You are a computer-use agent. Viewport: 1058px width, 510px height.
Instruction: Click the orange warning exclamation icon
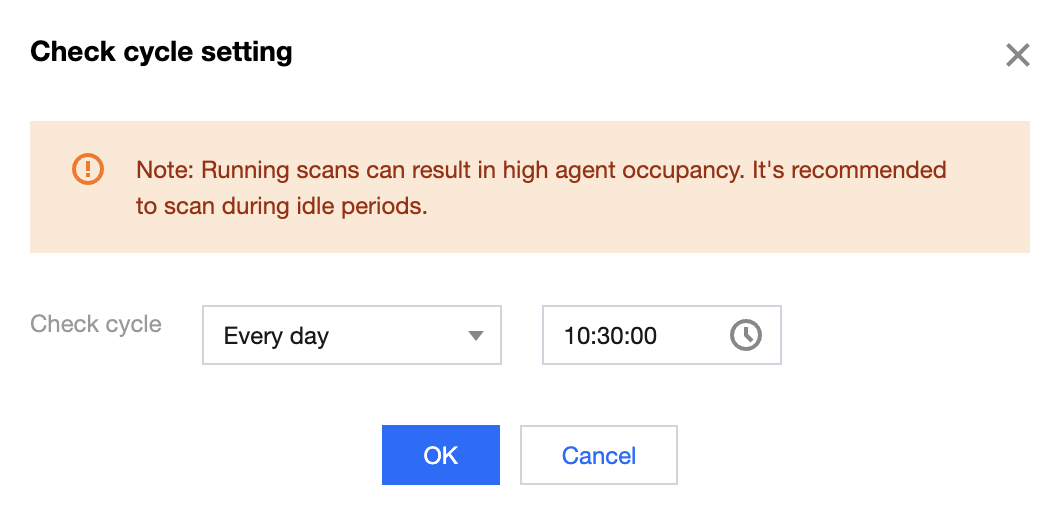88,169
